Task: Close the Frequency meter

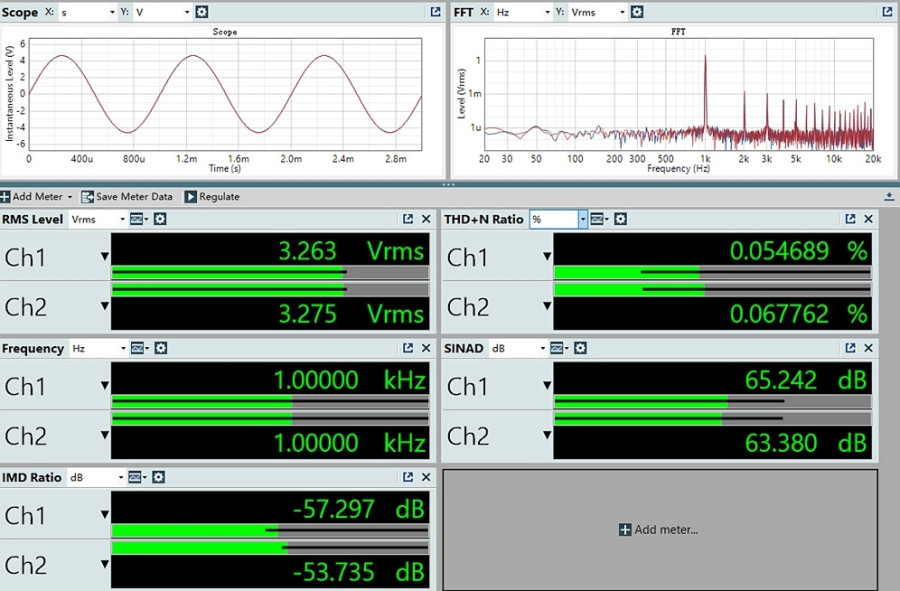Action: 426,348
